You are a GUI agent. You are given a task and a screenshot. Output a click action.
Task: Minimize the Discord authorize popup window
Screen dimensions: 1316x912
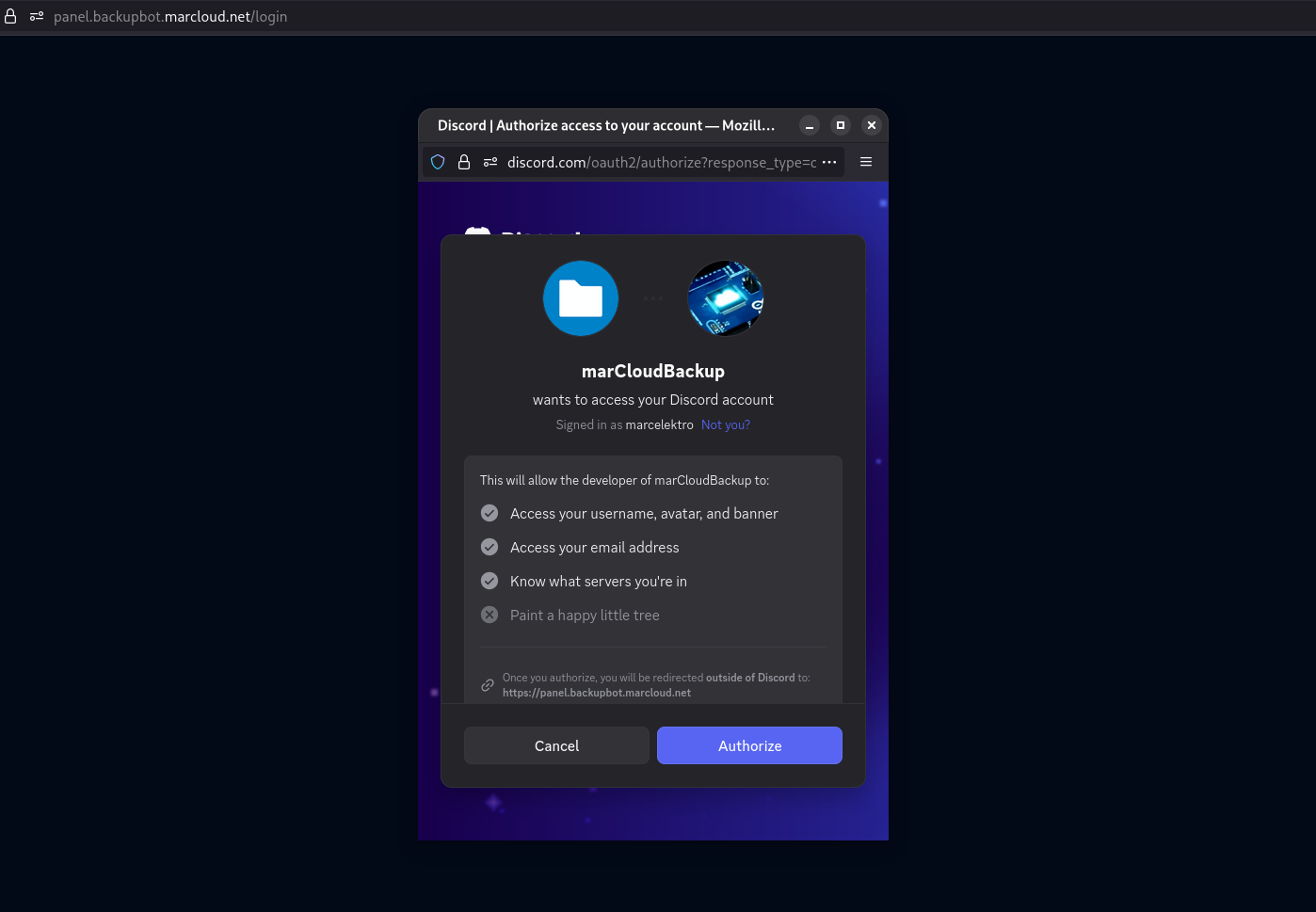pyautogui.click(x=810, y=125)
